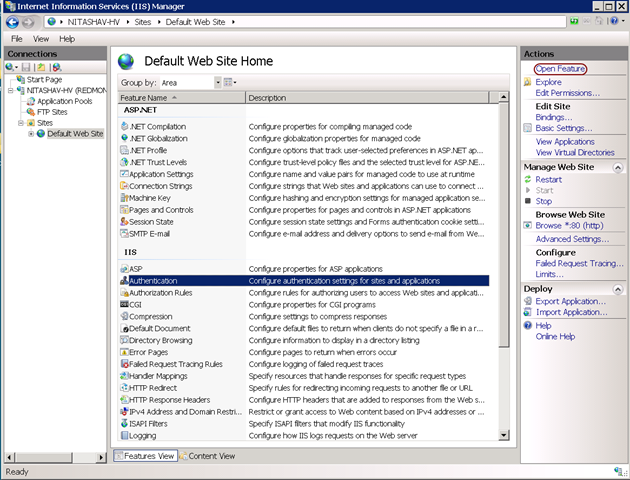
Task: Switch to Content View tab
Action: [x=207, y=456]
